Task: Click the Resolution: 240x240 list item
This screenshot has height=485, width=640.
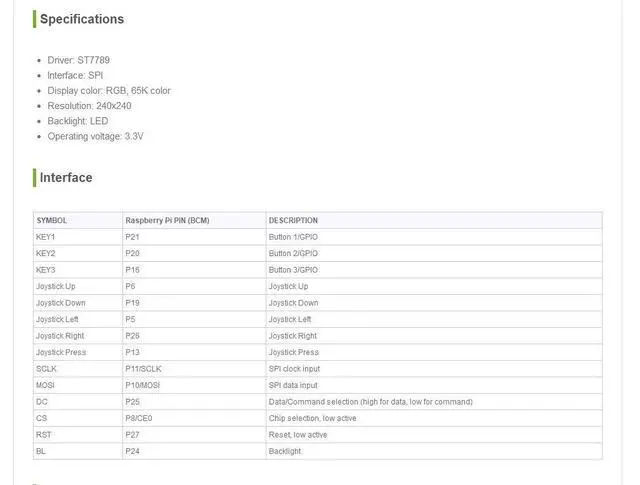Action: pyautogui.click(x=89, y=106)
